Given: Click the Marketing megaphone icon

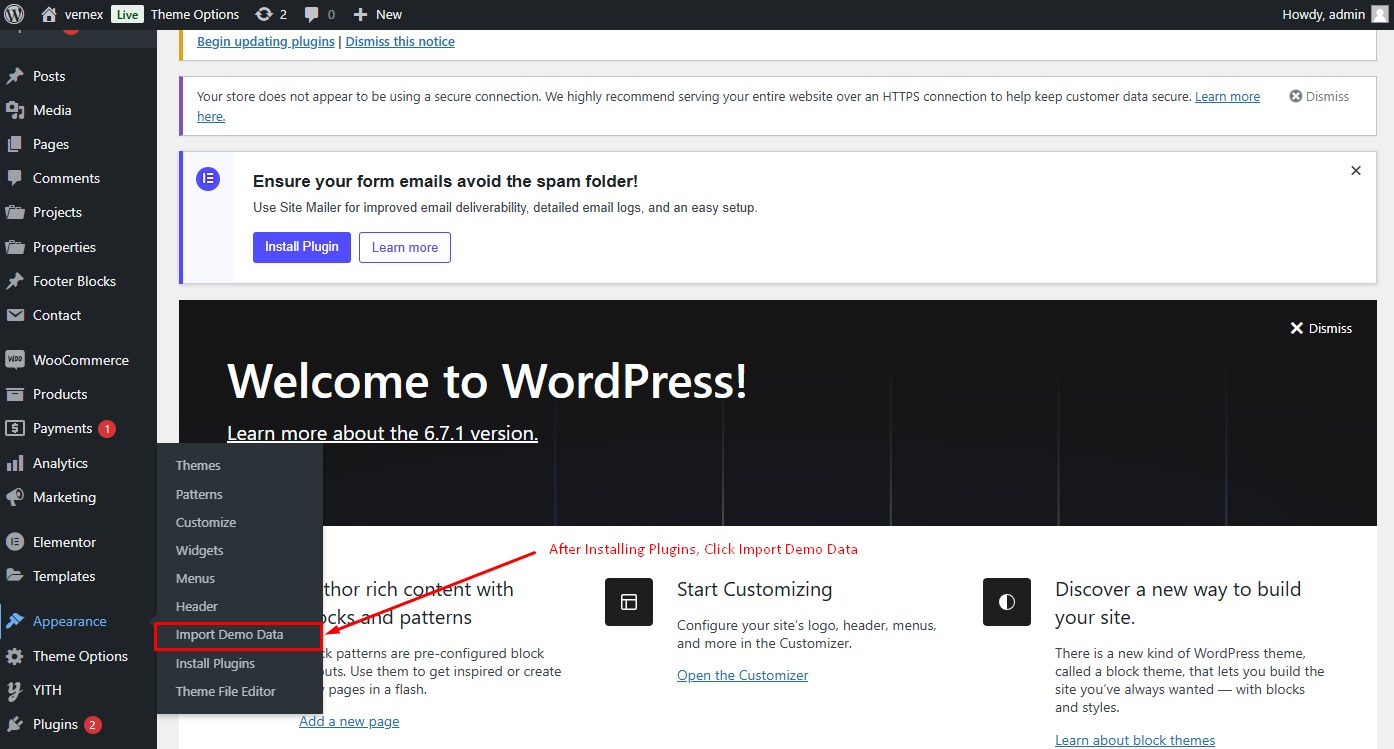Looking at the screenshot, I should 15,497.
